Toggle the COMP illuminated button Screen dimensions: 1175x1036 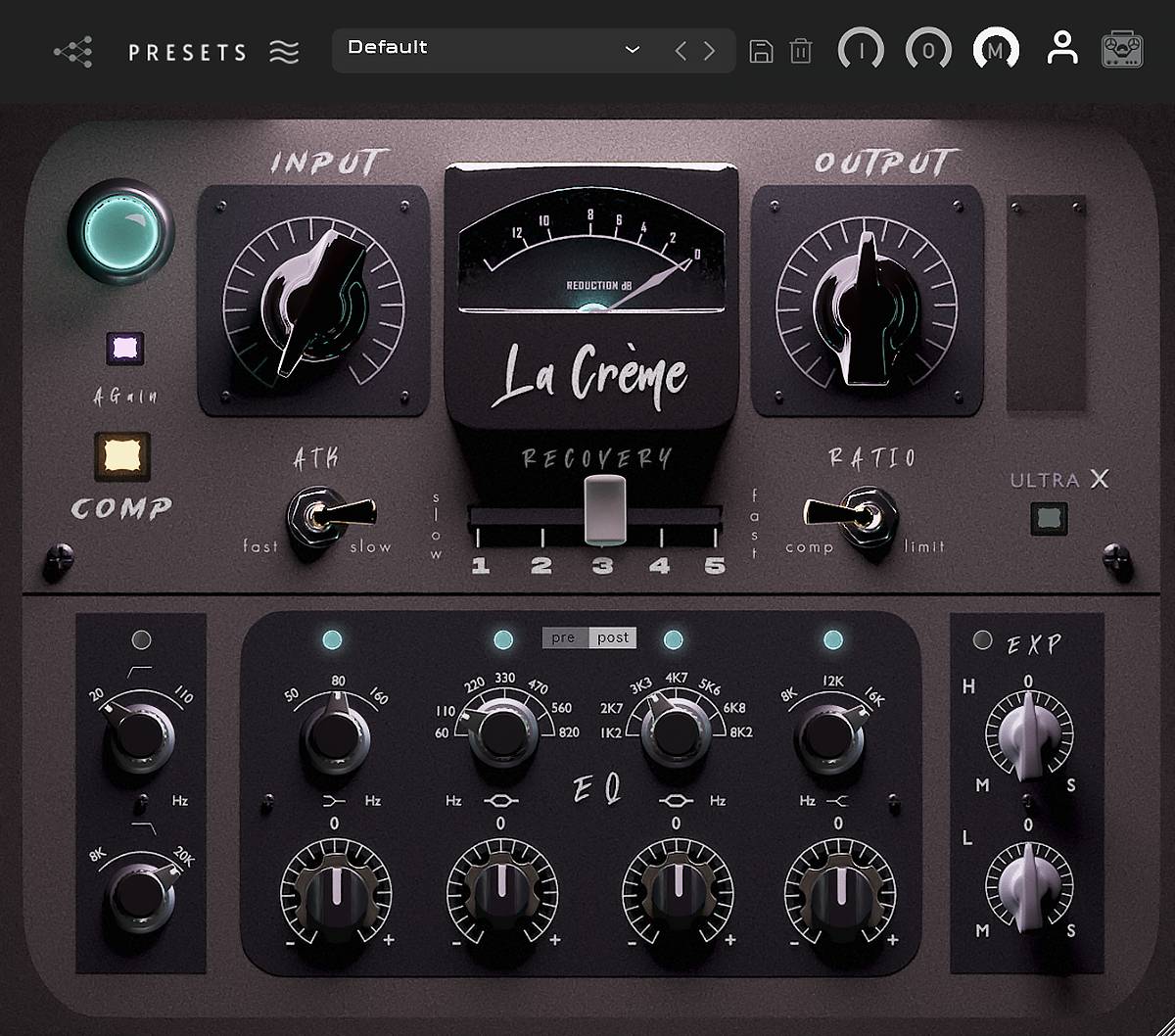click(122, 456)
